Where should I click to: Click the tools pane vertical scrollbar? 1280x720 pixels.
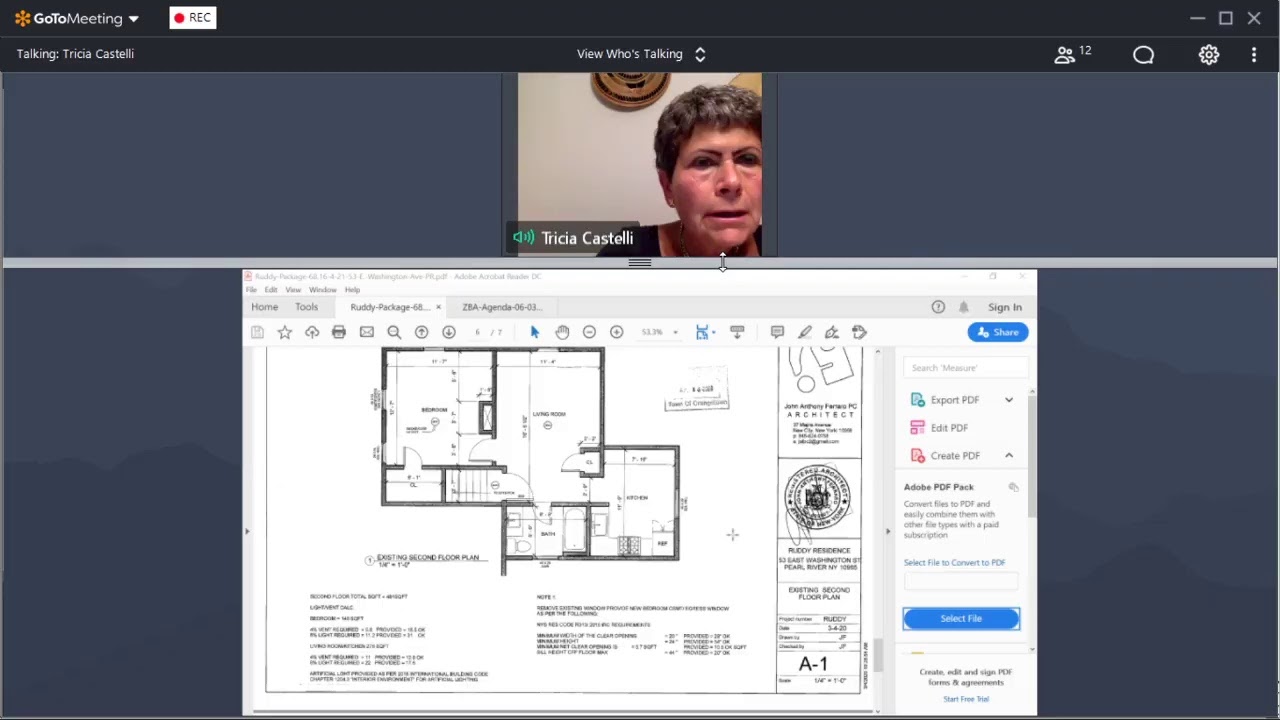click(1032, 454)
